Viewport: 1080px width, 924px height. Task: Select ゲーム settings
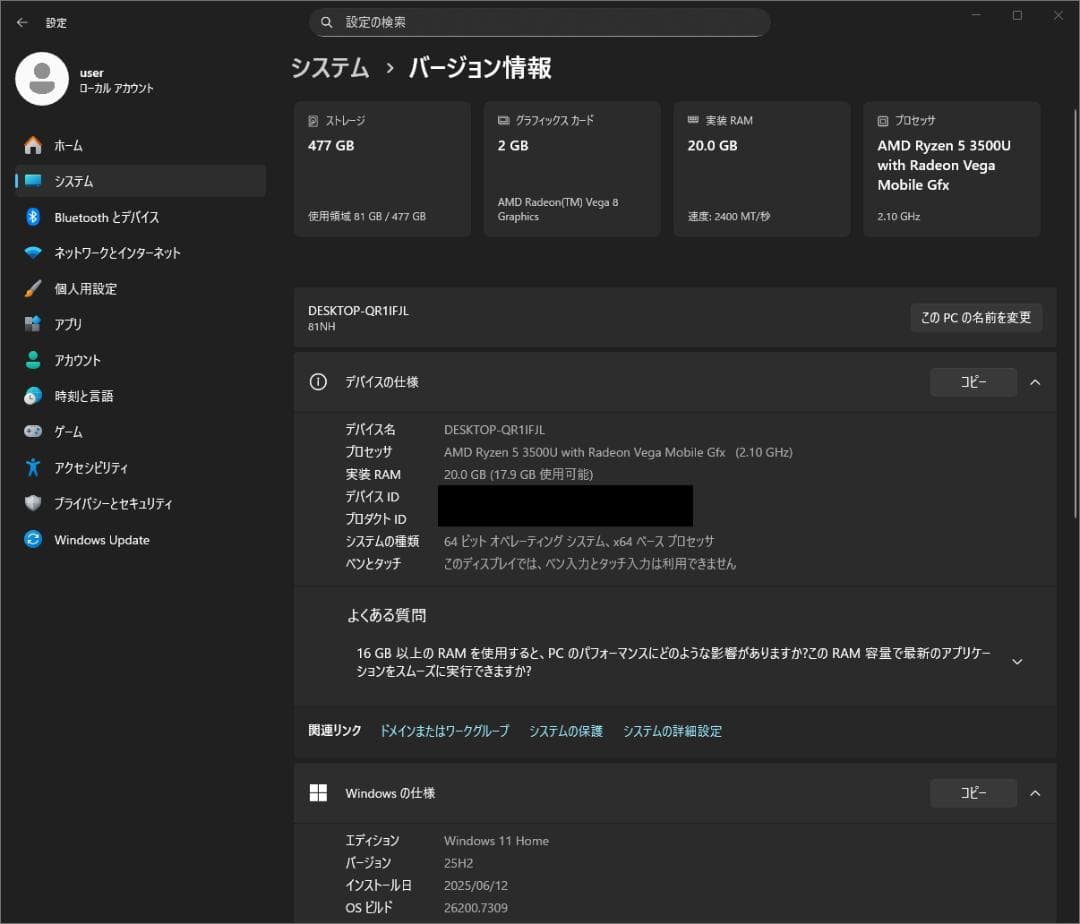pyautogui.click(x=70, y=431)
